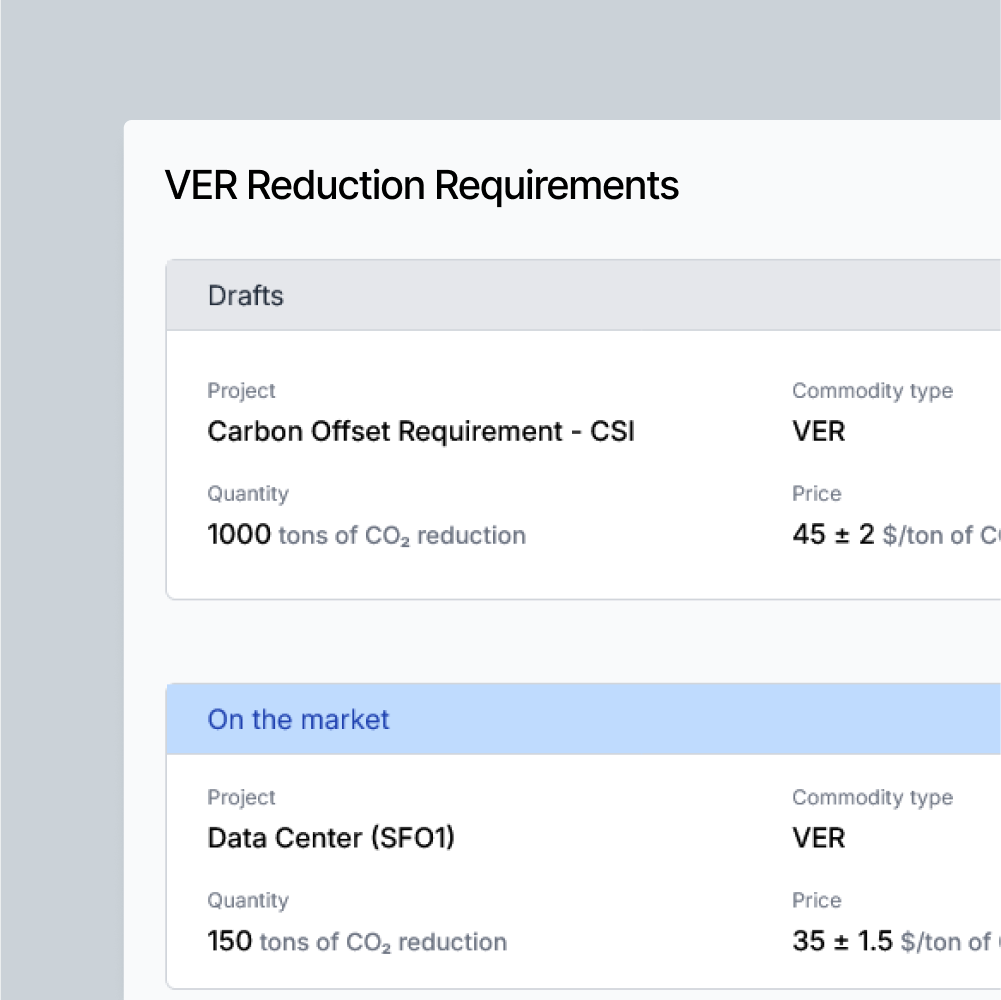Collapse the Drafts section header
Viewport: 1001px width, 1000px height.
[x=246, y=296]
